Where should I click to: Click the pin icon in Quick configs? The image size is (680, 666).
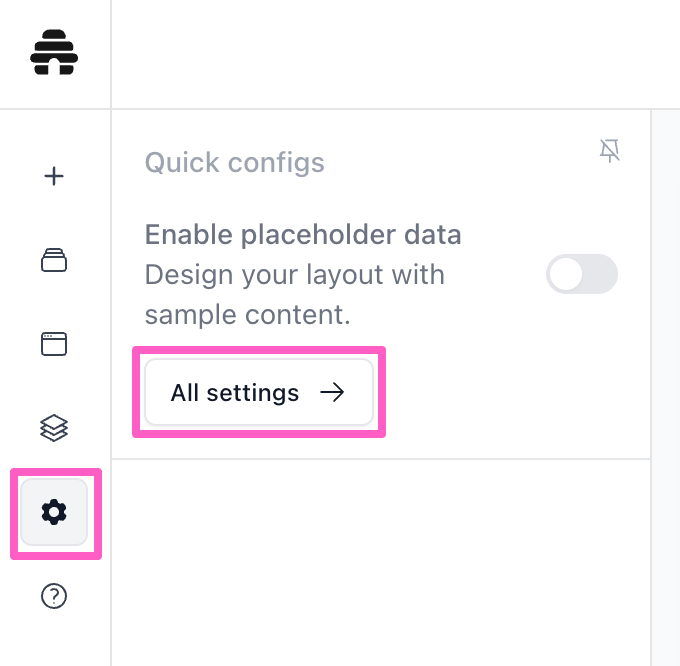[609, 151]
